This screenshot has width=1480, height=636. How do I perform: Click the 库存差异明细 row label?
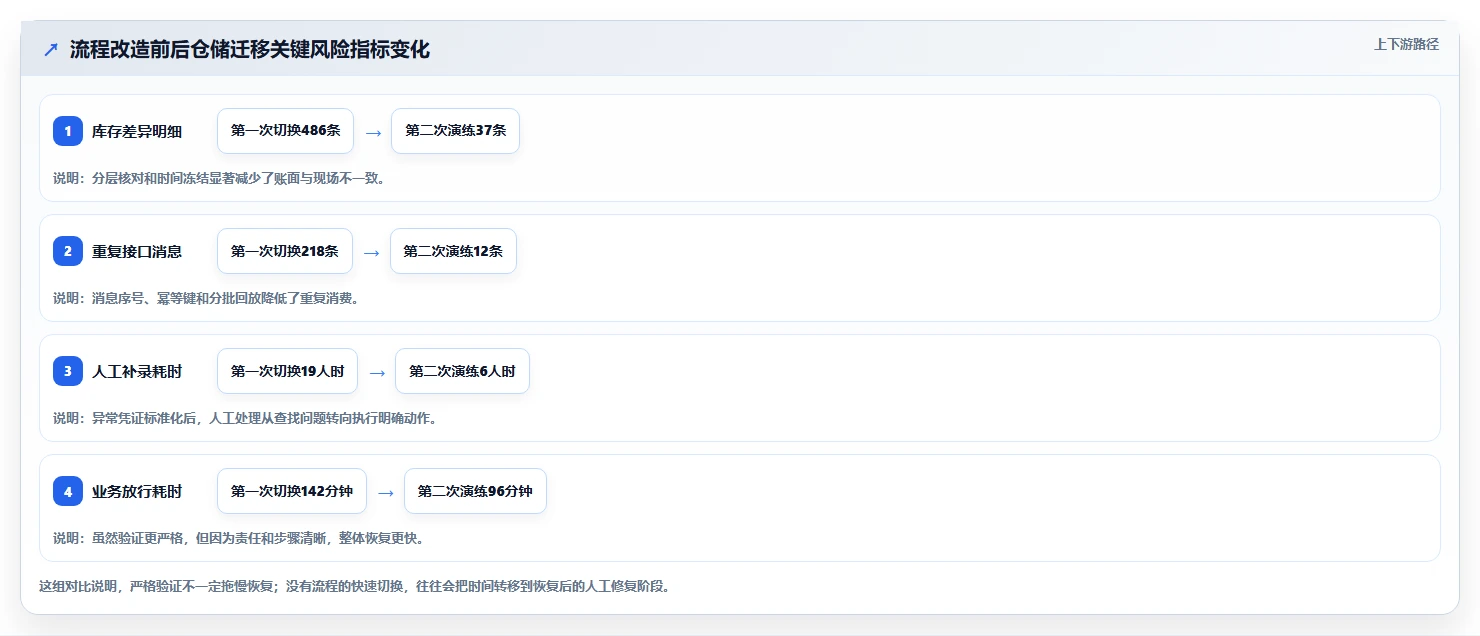(137, 131)
